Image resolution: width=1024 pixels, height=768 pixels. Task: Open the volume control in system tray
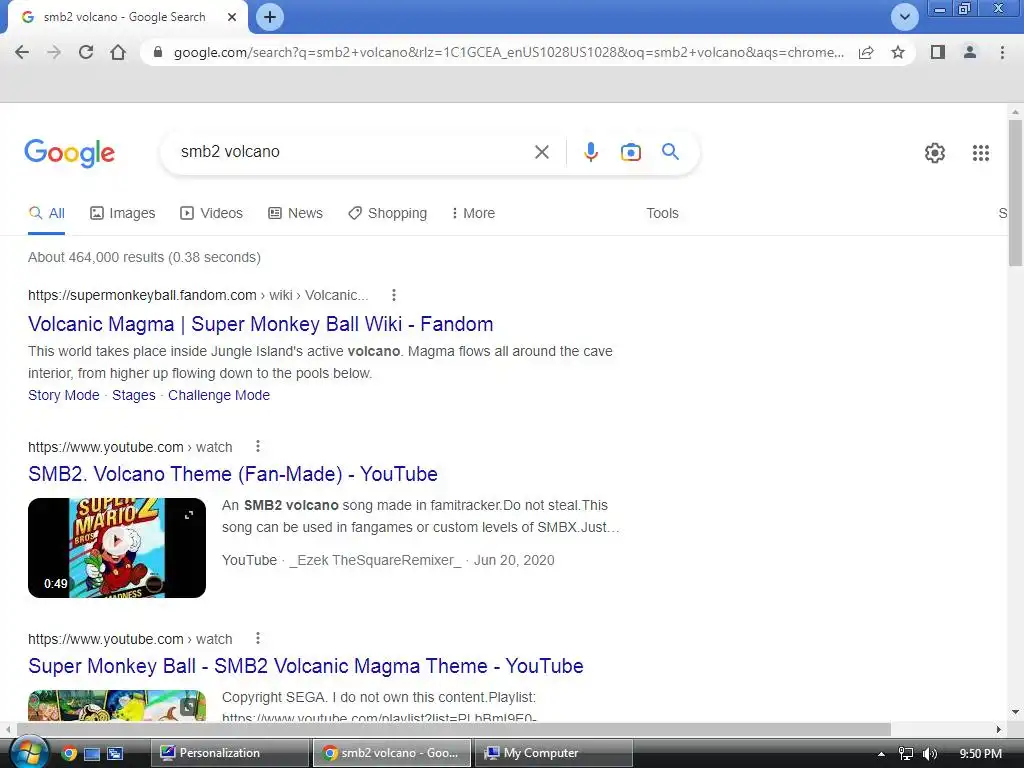click(x=930, y=754)
